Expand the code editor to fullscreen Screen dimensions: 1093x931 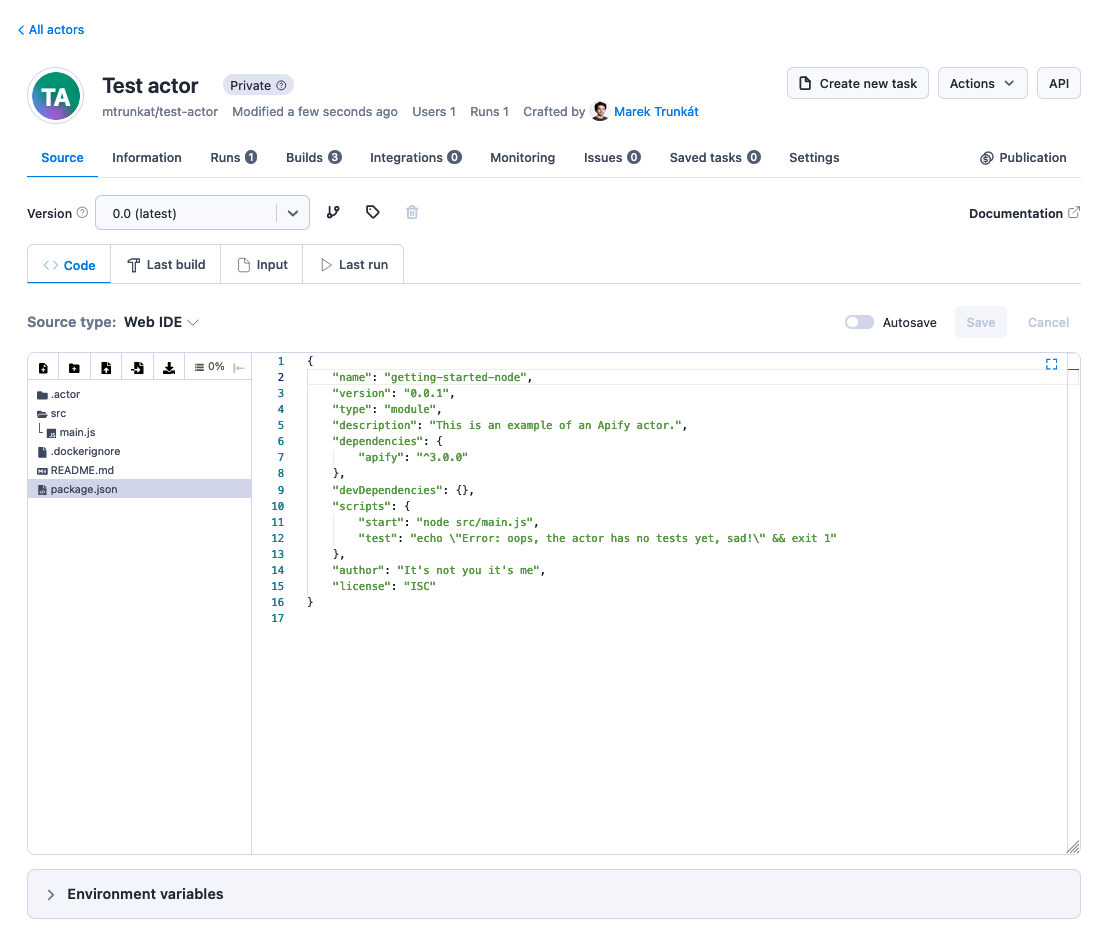[1051, 364]
